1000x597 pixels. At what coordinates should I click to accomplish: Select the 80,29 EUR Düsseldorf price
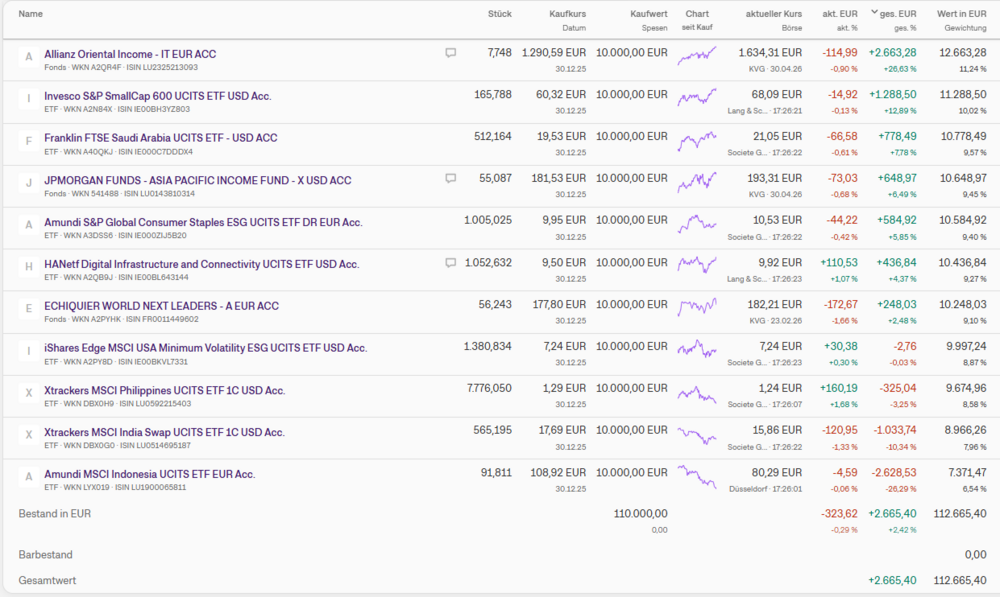click(x=777, y=472)
